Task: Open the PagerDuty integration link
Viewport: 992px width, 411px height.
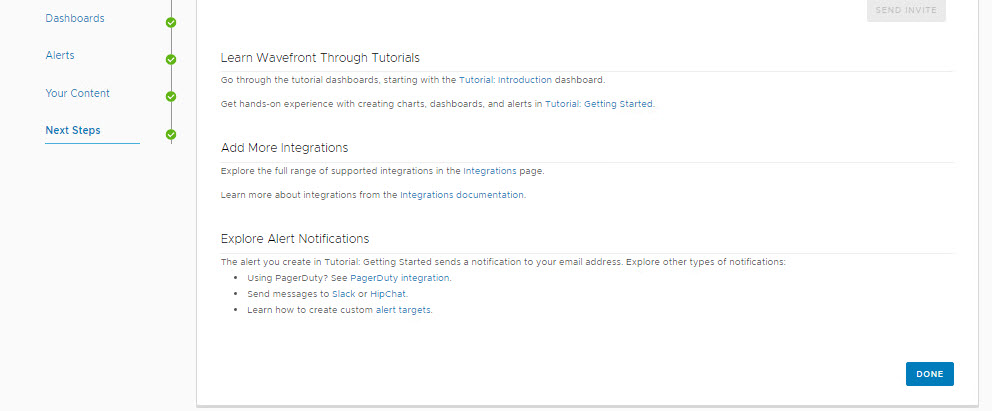Action: click(400, 278)
